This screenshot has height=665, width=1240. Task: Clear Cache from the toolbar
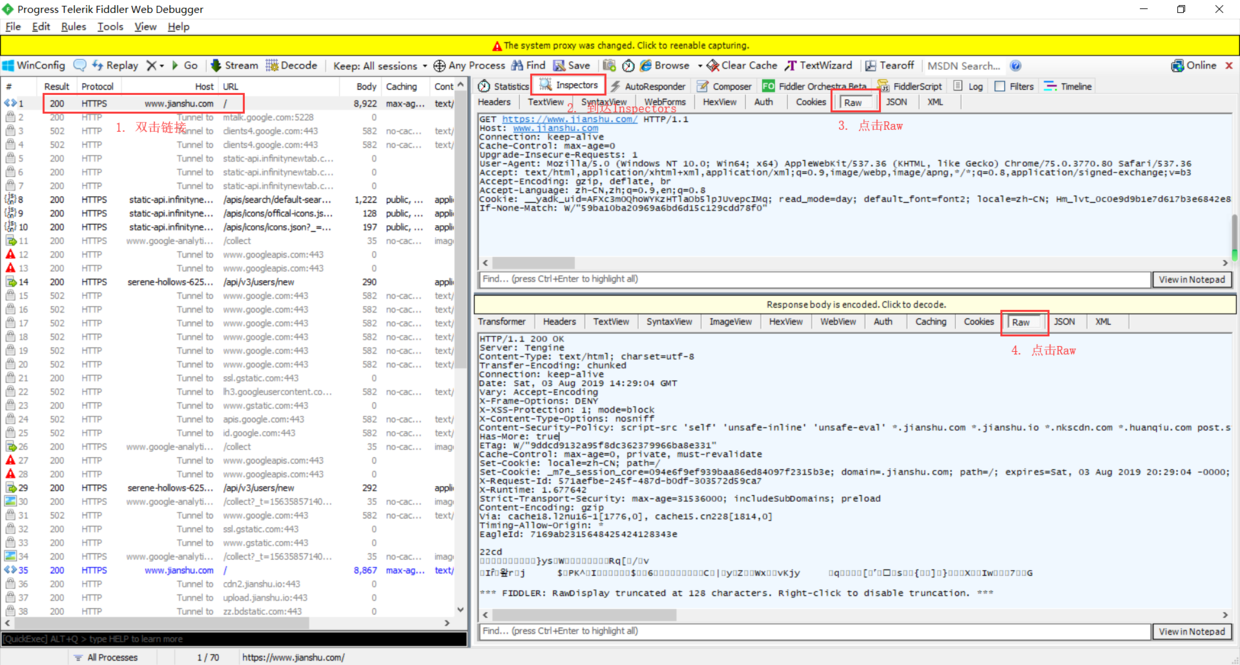pos(741,66)
